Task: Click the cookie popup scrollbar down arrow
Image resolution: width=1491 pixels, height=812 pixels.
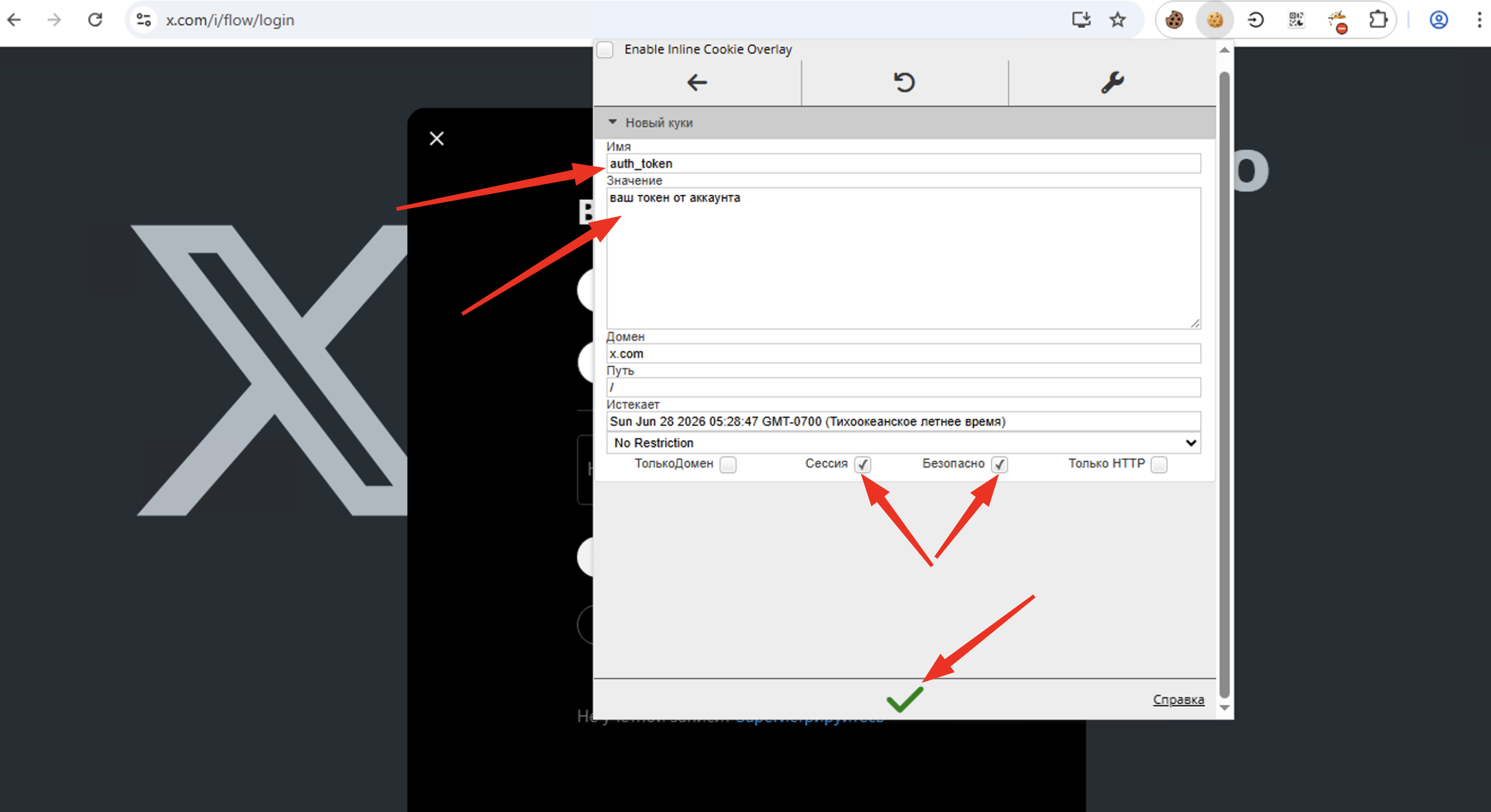Action: (1224, 708)
